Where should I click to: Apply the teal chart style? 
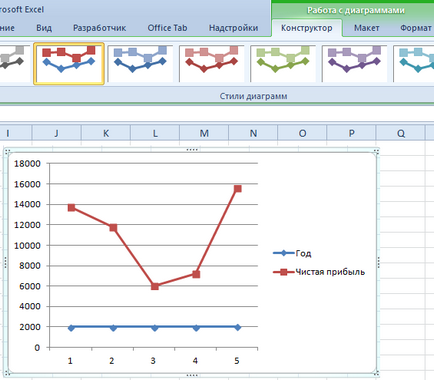[413, 63]
